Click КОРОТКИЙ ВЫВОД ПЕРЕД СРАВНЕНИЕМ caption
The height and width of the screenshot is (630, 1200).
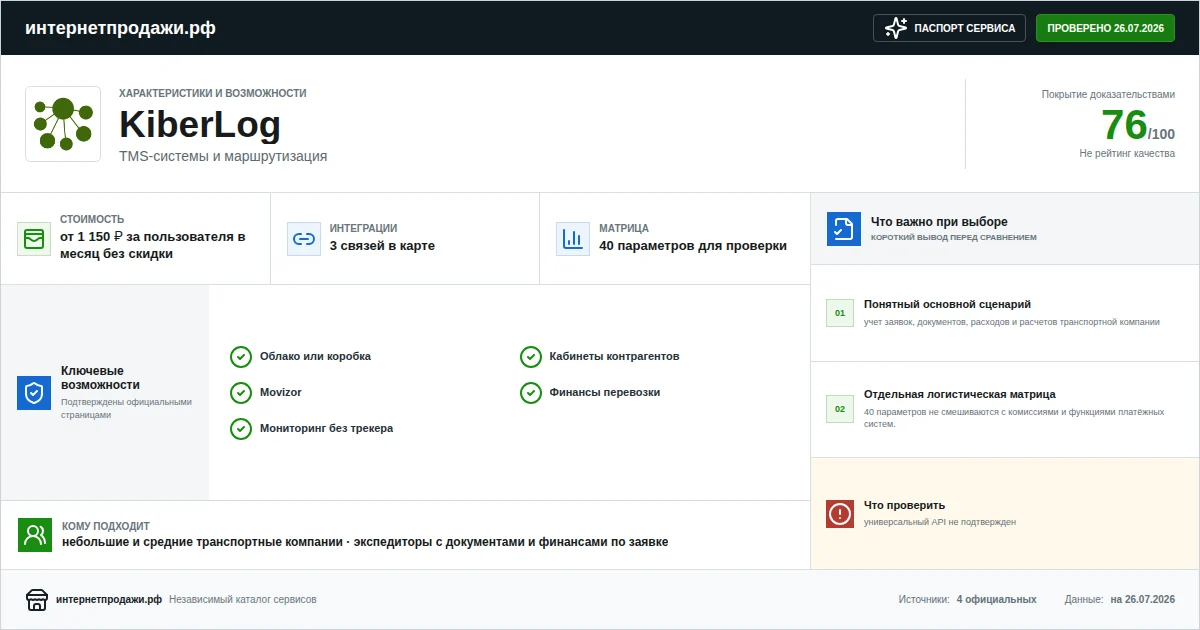pyautogui.click(x=954, y=238)
